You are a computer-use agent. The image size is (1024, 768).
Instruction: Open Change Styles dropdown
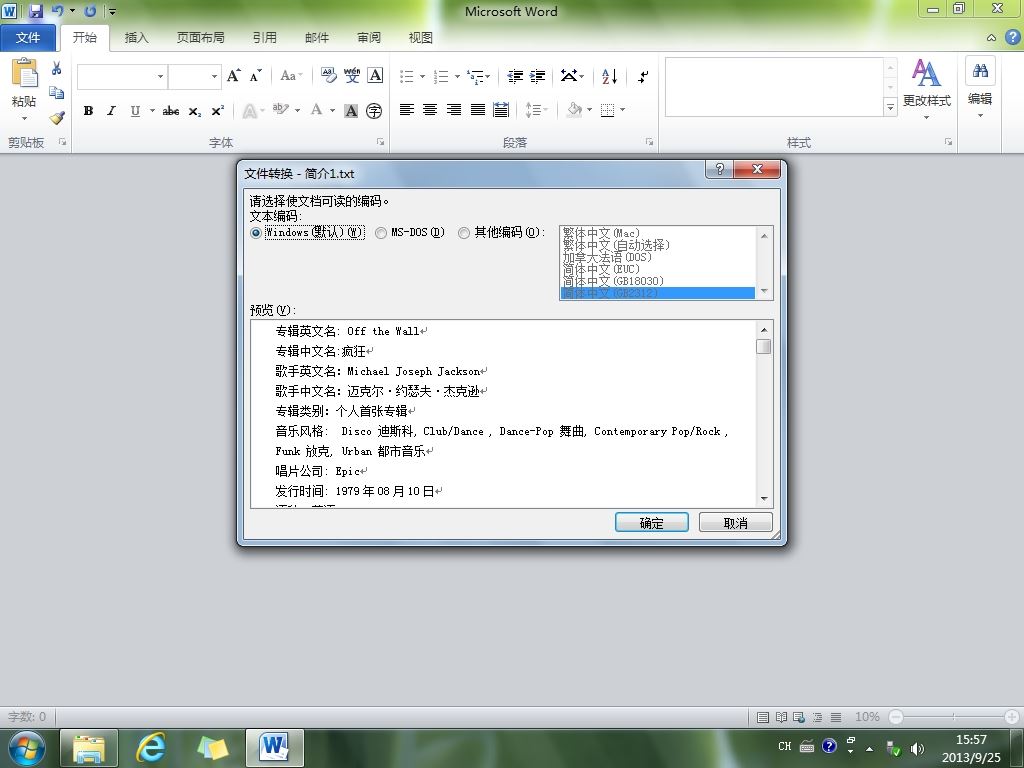point(926,89)
